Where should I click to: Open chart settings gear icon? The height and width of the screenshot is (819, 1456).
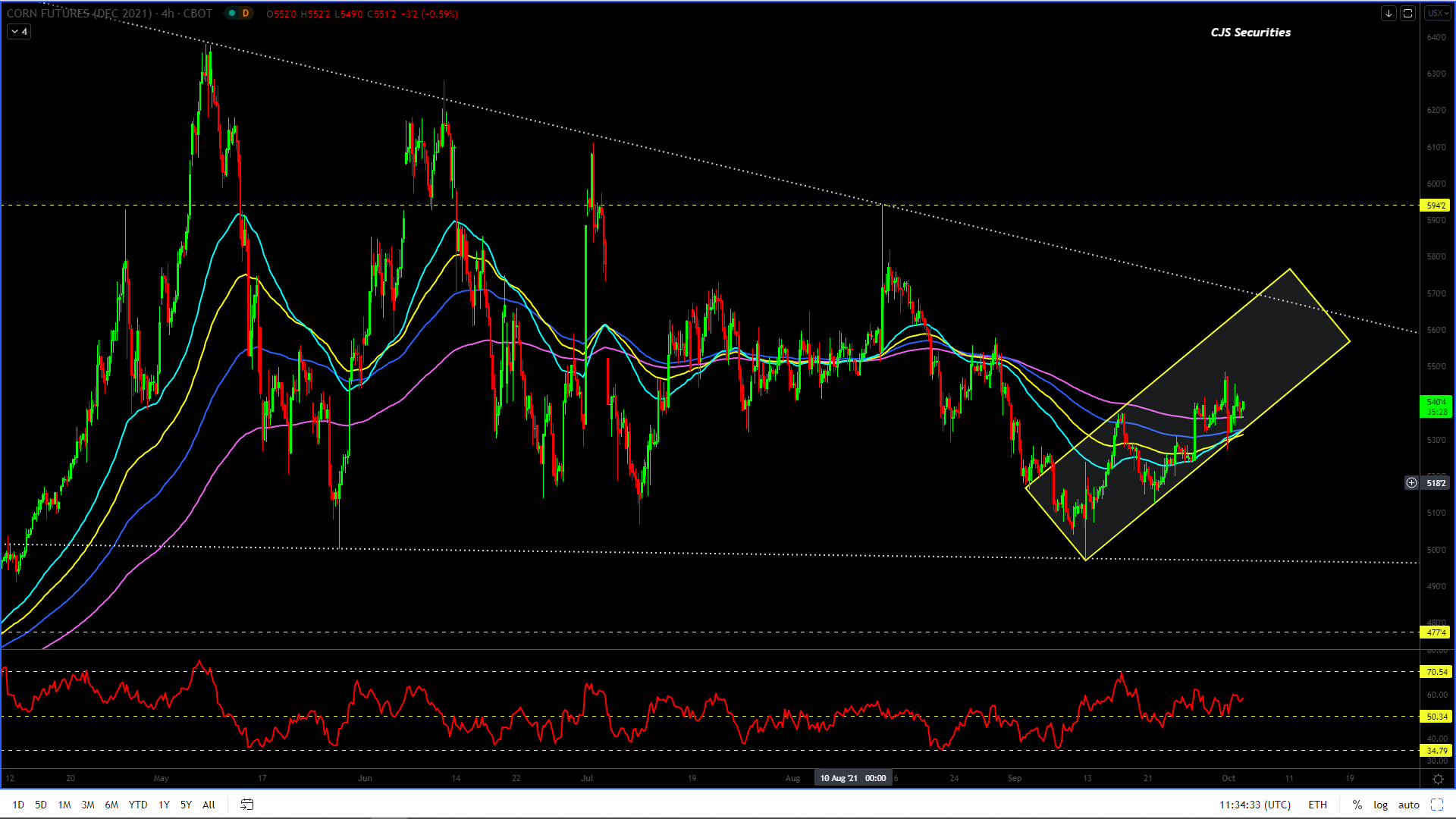[1437, 779]
